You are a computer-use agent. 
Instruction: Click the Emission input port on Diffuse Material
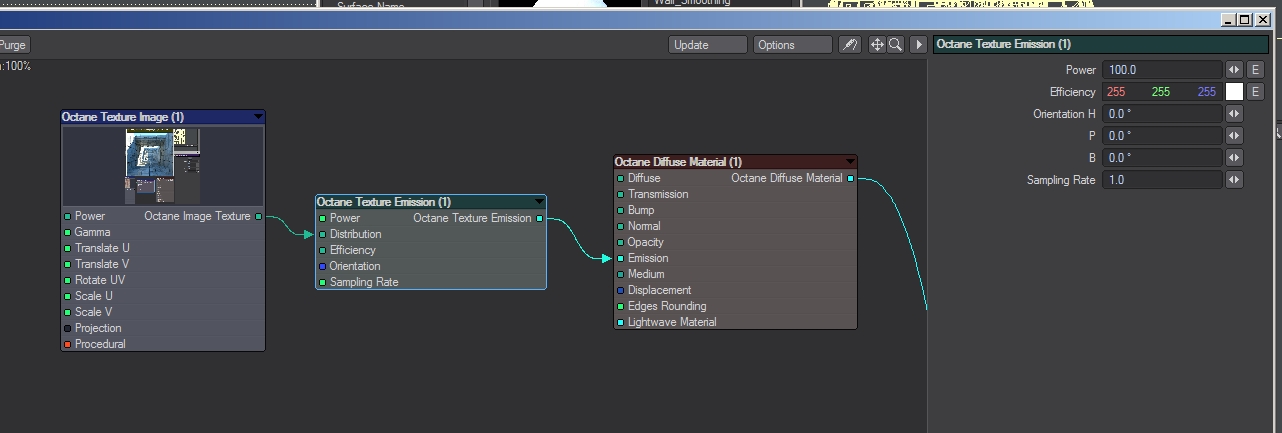[x=621, y=258]
